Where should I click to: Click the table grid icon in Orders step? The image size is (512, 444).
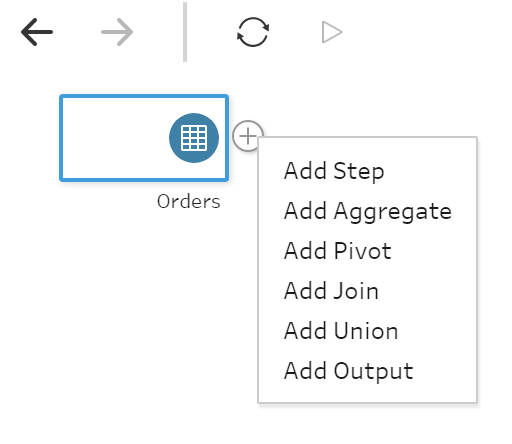(194, 138)
